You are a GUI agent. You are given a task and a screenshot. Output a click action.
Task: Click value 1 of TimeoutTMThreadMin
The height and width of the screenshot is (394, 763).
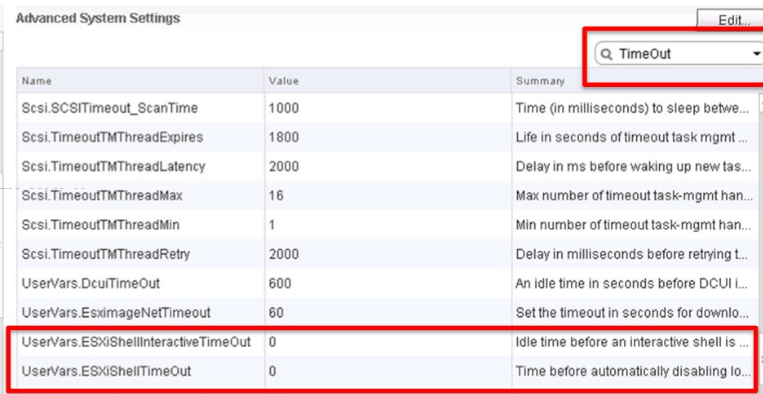pyautogui.click(x=272, y=225)
